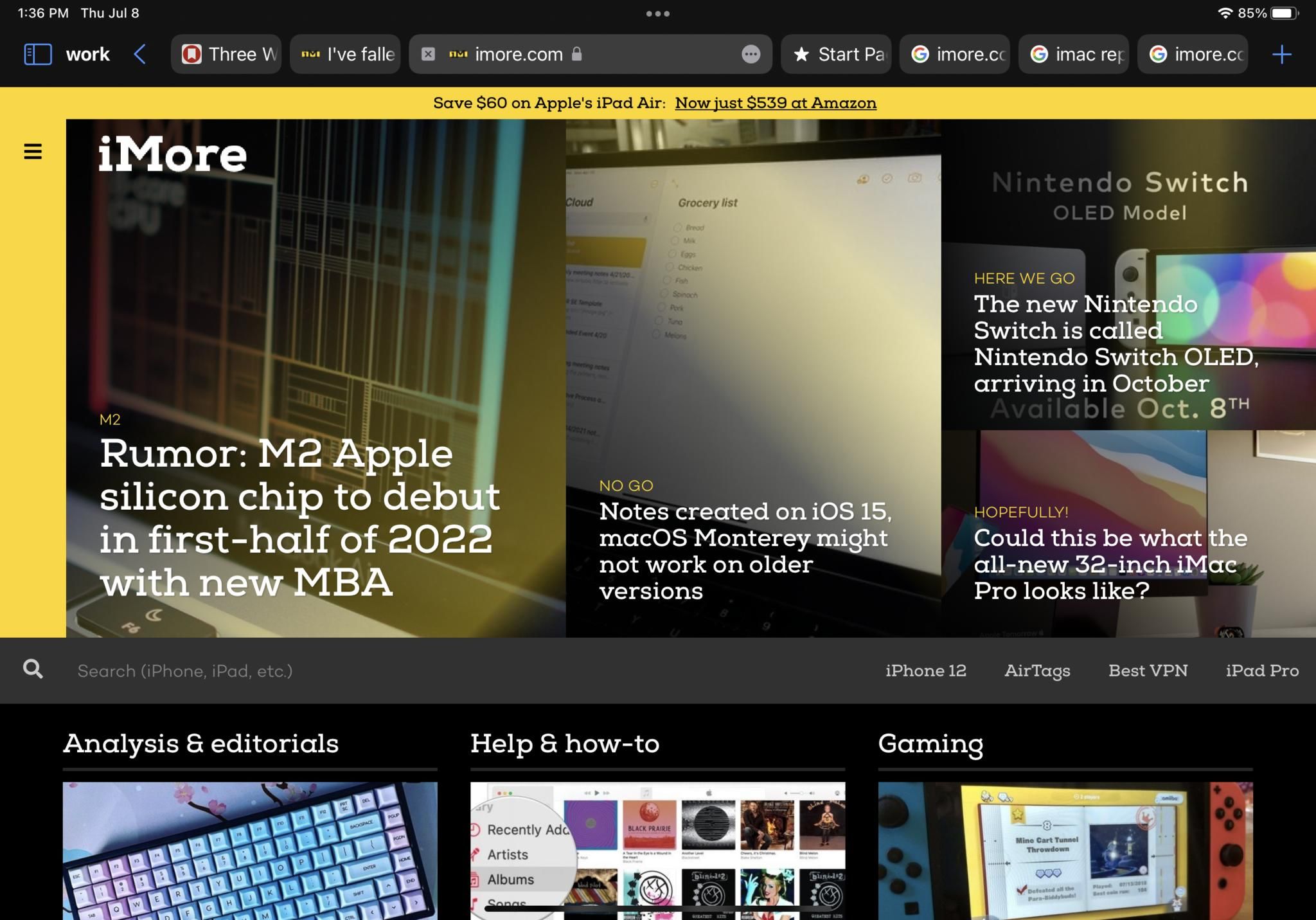This screenshot has height=920, width=1316.
Task: Tap the star icon on the Start Page tab
Action: click(x=801, y=55)
